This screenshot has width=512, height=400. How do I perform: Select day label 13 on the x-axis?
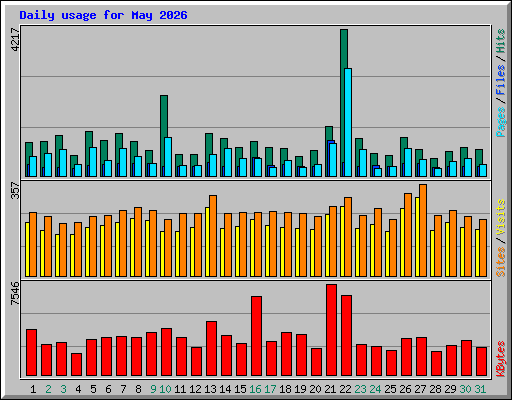pos(210,389)
